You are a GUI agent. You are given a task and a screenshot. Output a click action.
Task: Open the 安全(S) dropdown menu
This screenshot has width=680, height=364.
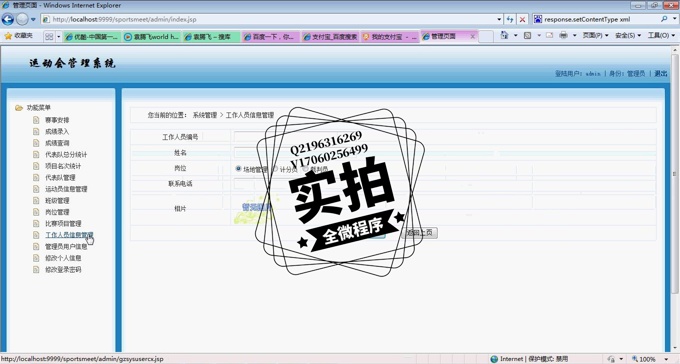[x=628, y=36]
